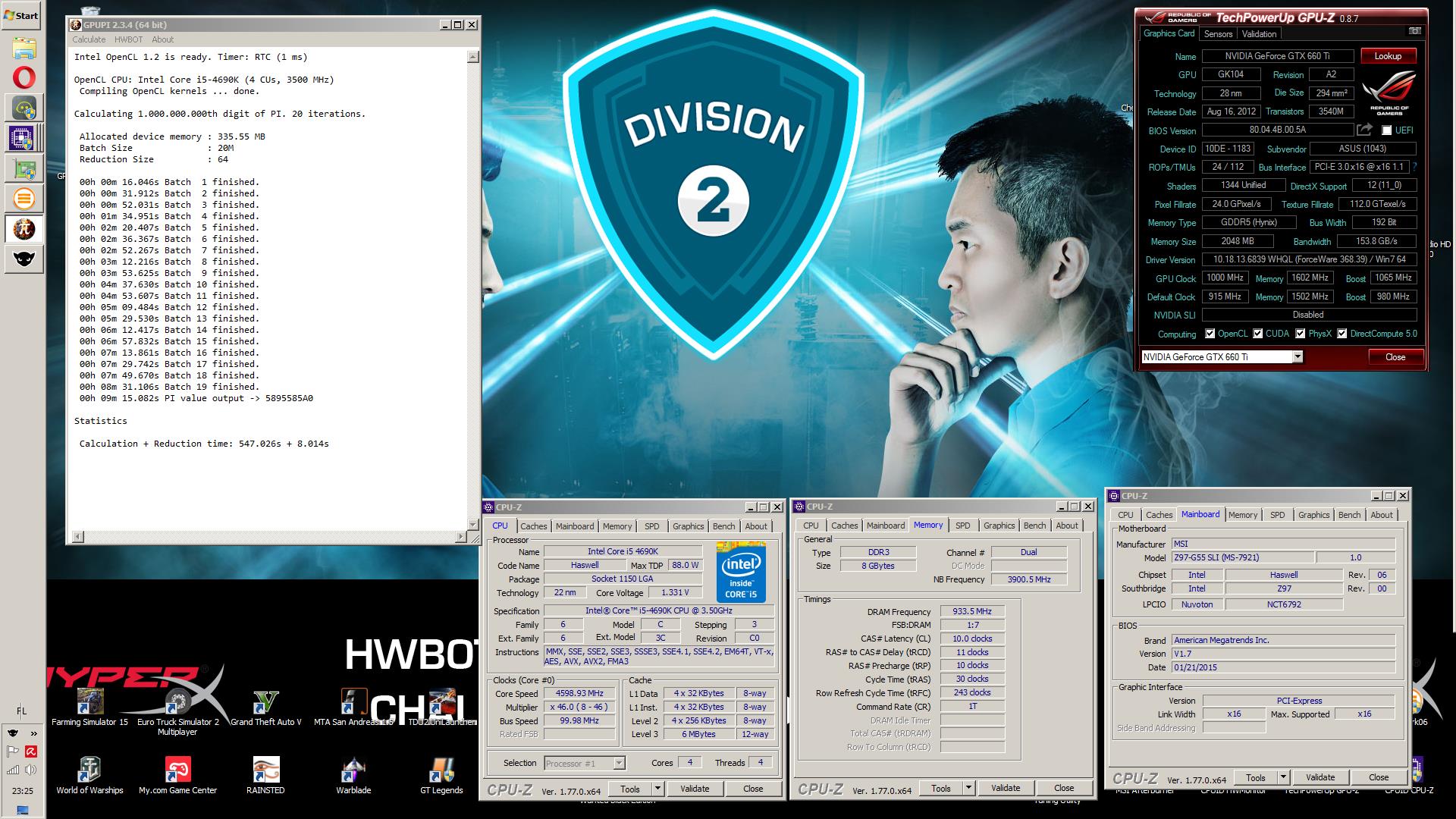Click the BIOS export arrow icon in GPU-Z
The height and width of the screenshot is (819, 1456).
pos(1365,130)
